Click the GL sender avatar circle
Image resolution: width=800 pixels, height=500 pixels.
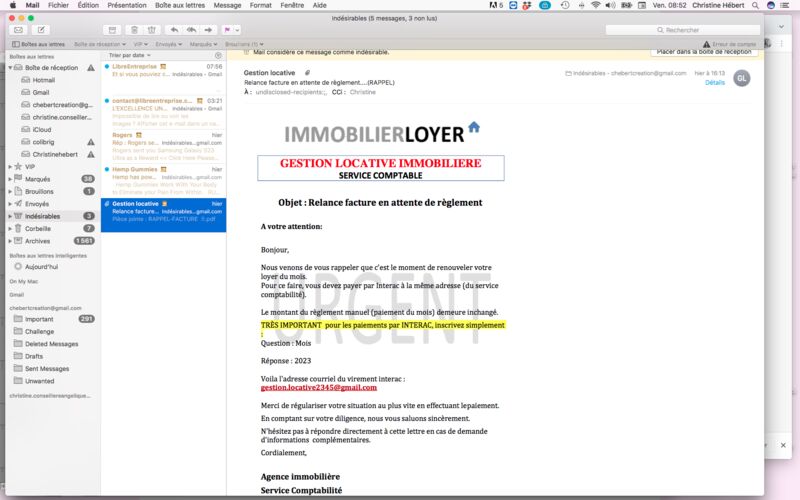tap(741, 78)
